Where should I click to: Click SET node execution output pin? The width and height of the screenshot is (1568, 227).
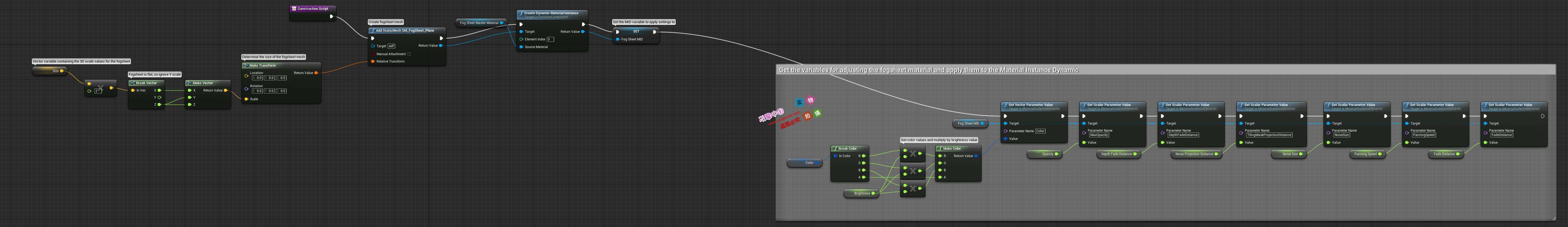(x=654, y=32)
